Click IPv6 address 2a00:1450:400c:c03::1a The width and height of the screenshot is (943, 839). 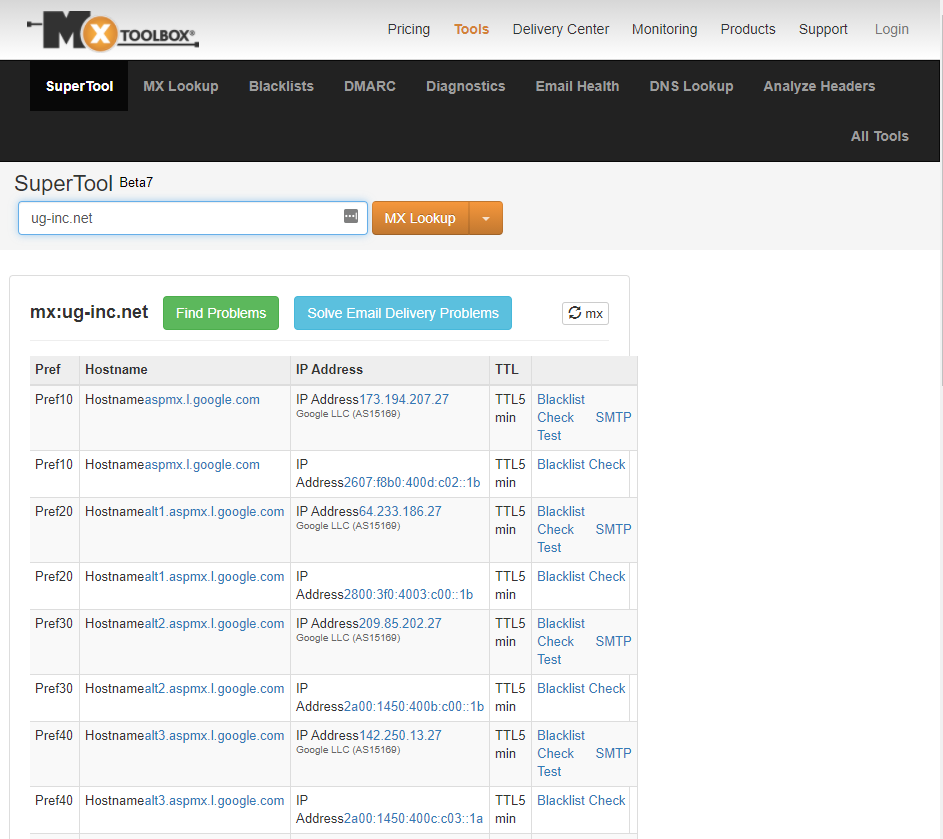point(413,818)
